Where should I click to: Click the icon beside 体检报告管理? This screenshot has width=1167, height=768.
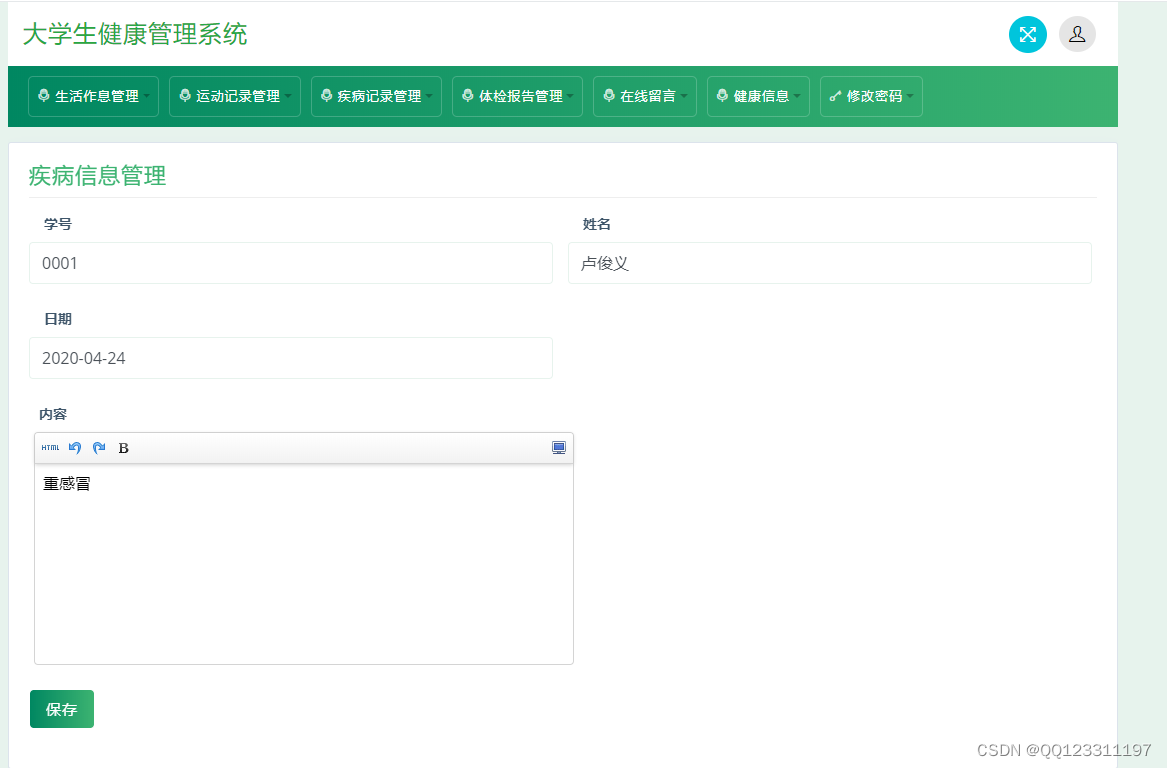coord(467,95)
